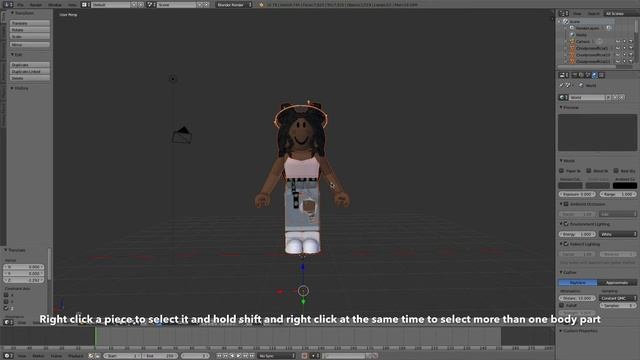Screen dimensions: 640x360
Task: Open the No Sync dropdown in timeline
Action: click(276, 356)
